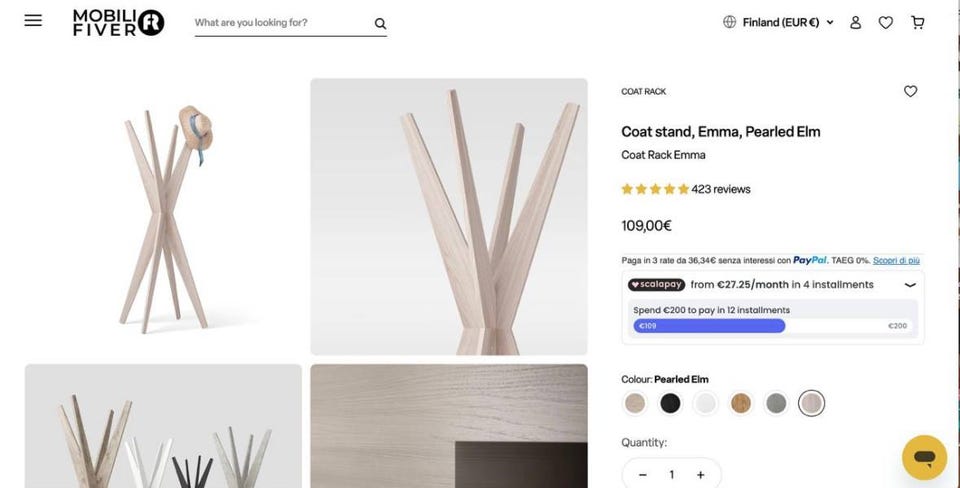Screen dimensions: 960x488
Task: Choose the oak wood colour swatch
Action: pos(741,404)
